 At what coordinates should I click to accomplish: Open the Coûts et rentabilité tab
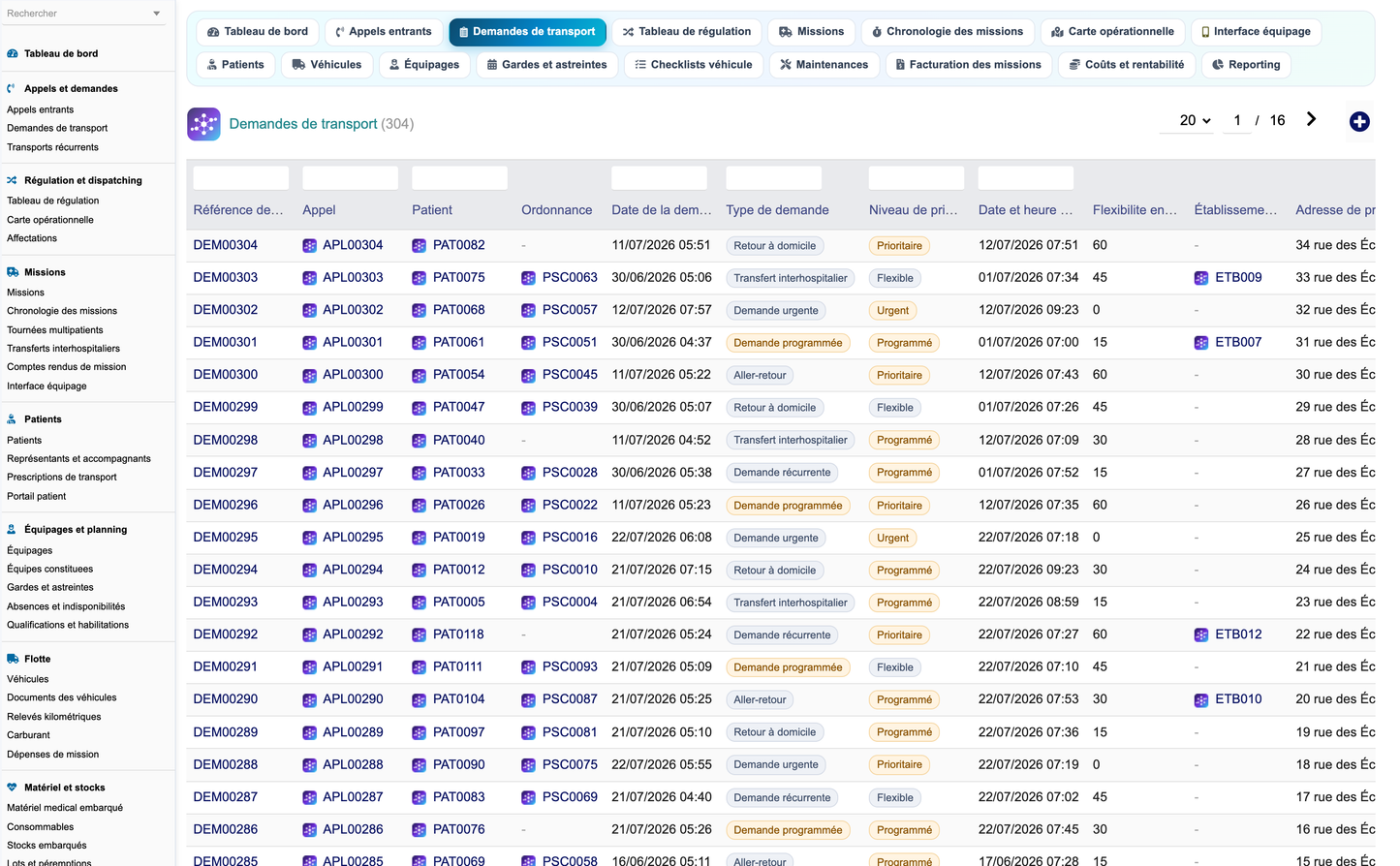pos(1126,65)
